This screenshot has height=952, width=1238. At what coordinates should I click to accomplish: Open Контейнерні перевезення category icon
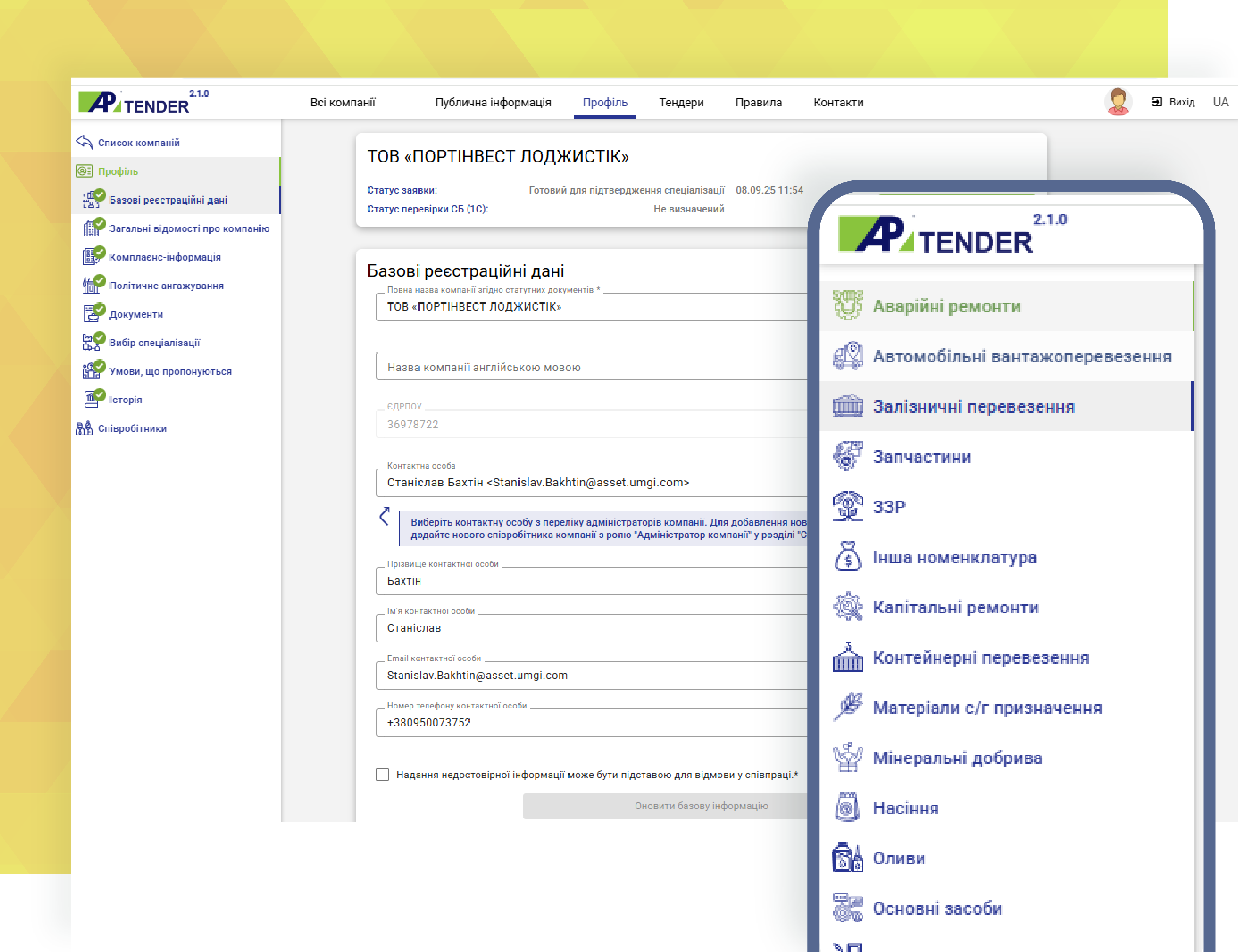(x=848, y=657)
